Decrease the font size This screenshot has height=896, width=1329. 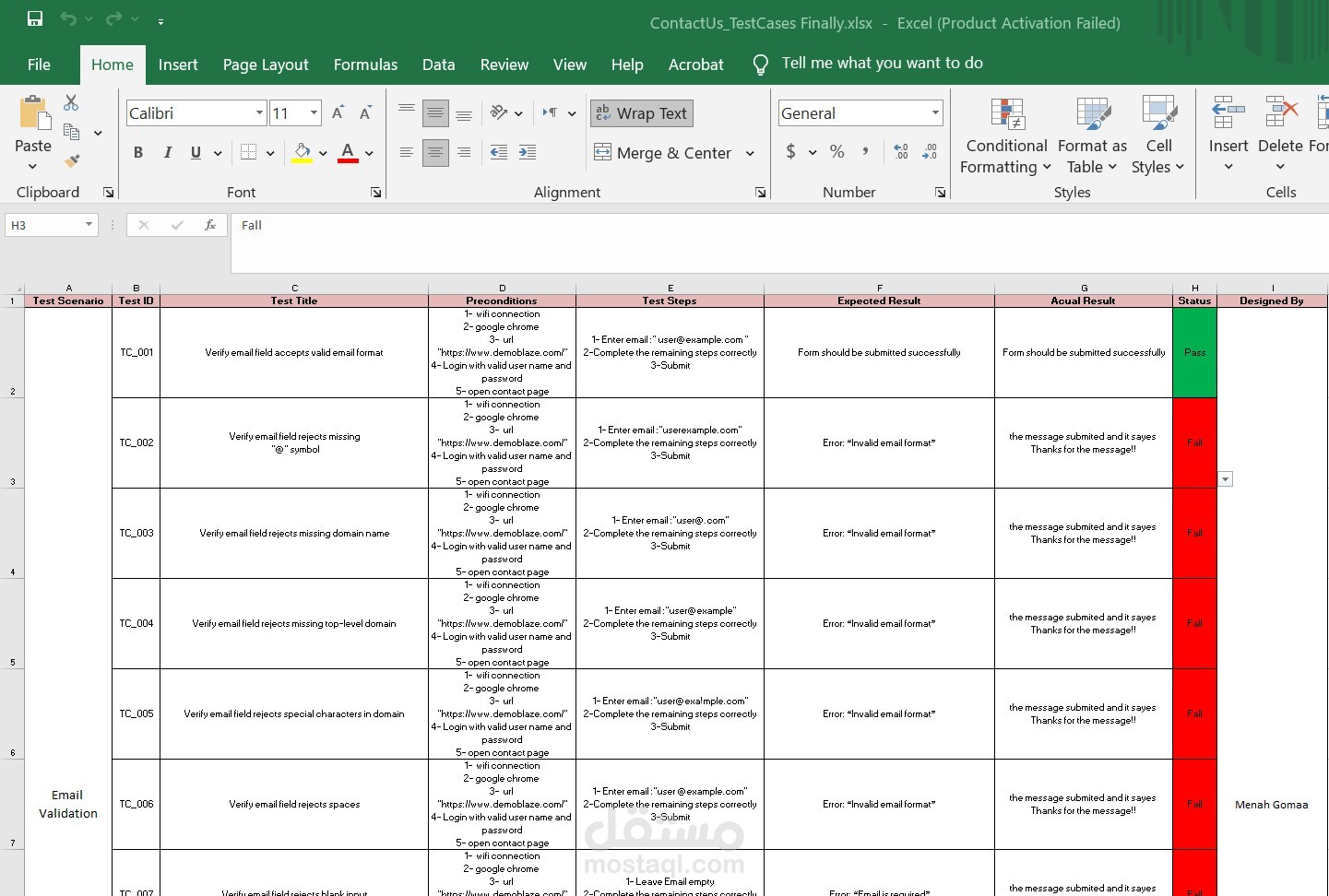(x=365, y=112)
